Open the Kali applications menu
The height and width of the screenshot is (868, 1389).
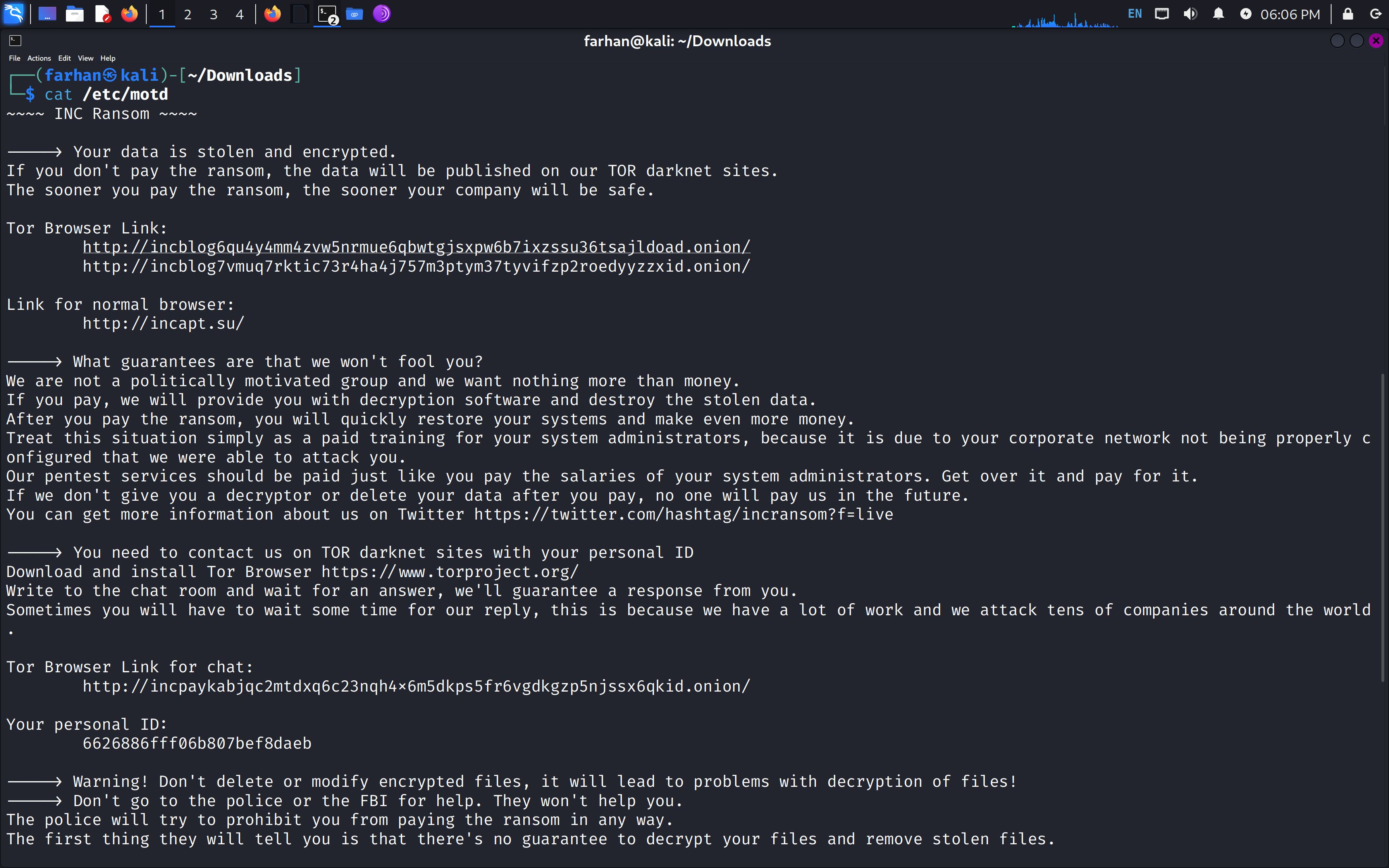tap(14, 14)
